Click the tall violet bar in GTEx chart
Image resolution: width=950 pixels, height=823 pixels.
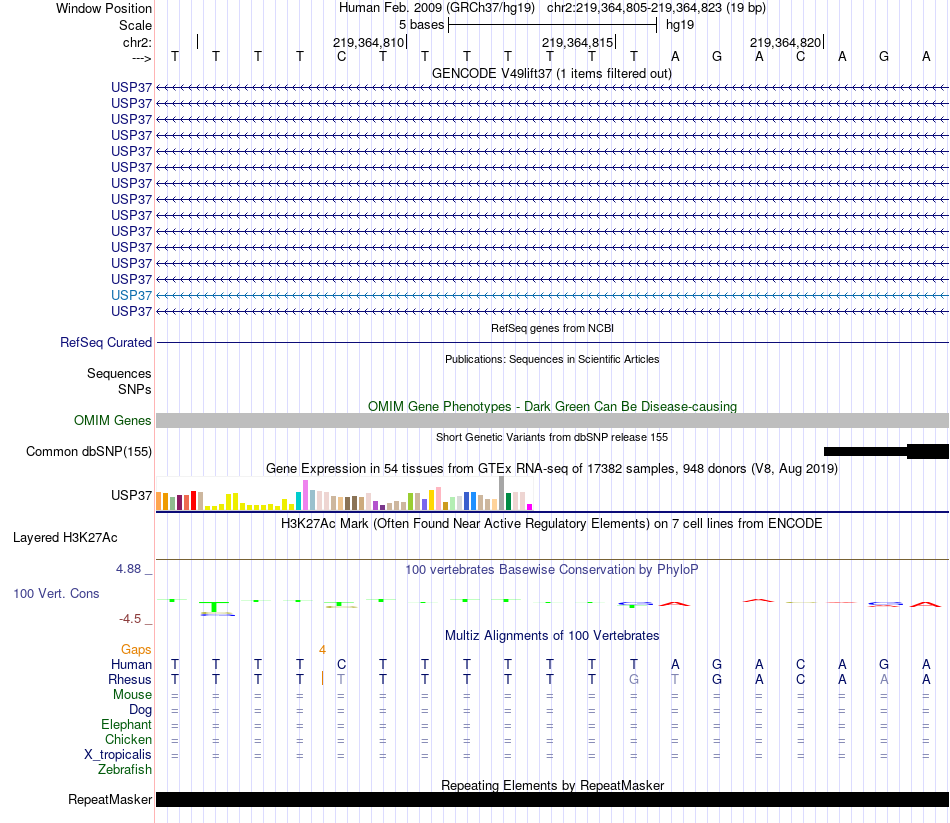tap(306, 495)
